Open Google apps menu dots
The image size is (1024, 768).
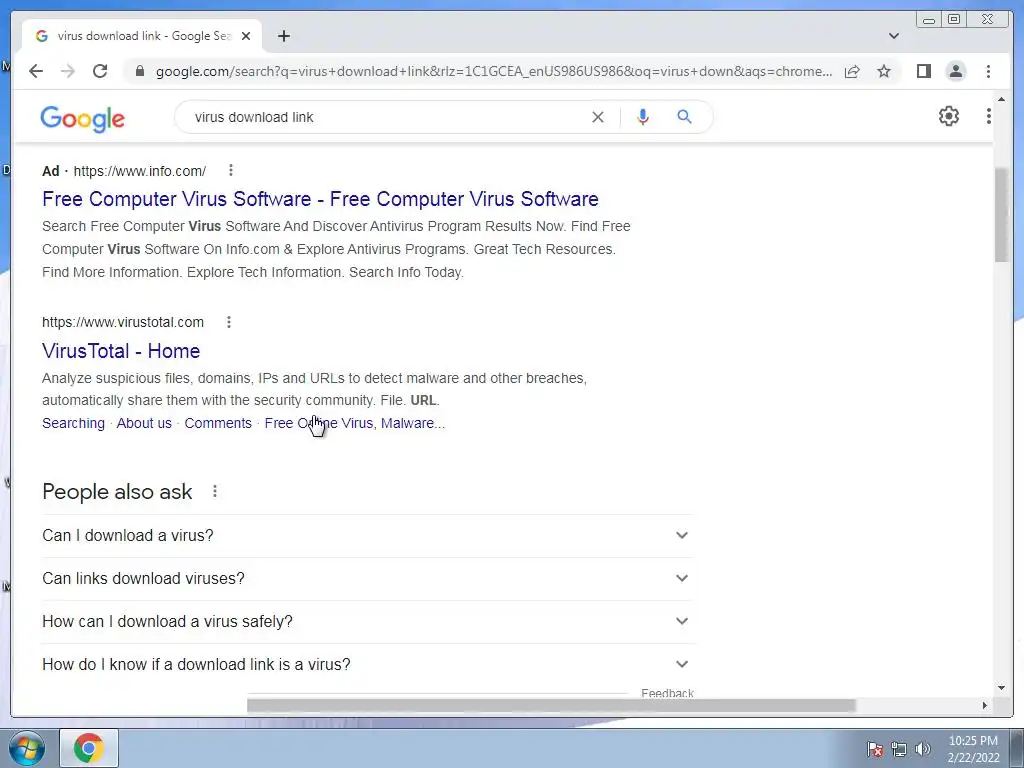988,116
